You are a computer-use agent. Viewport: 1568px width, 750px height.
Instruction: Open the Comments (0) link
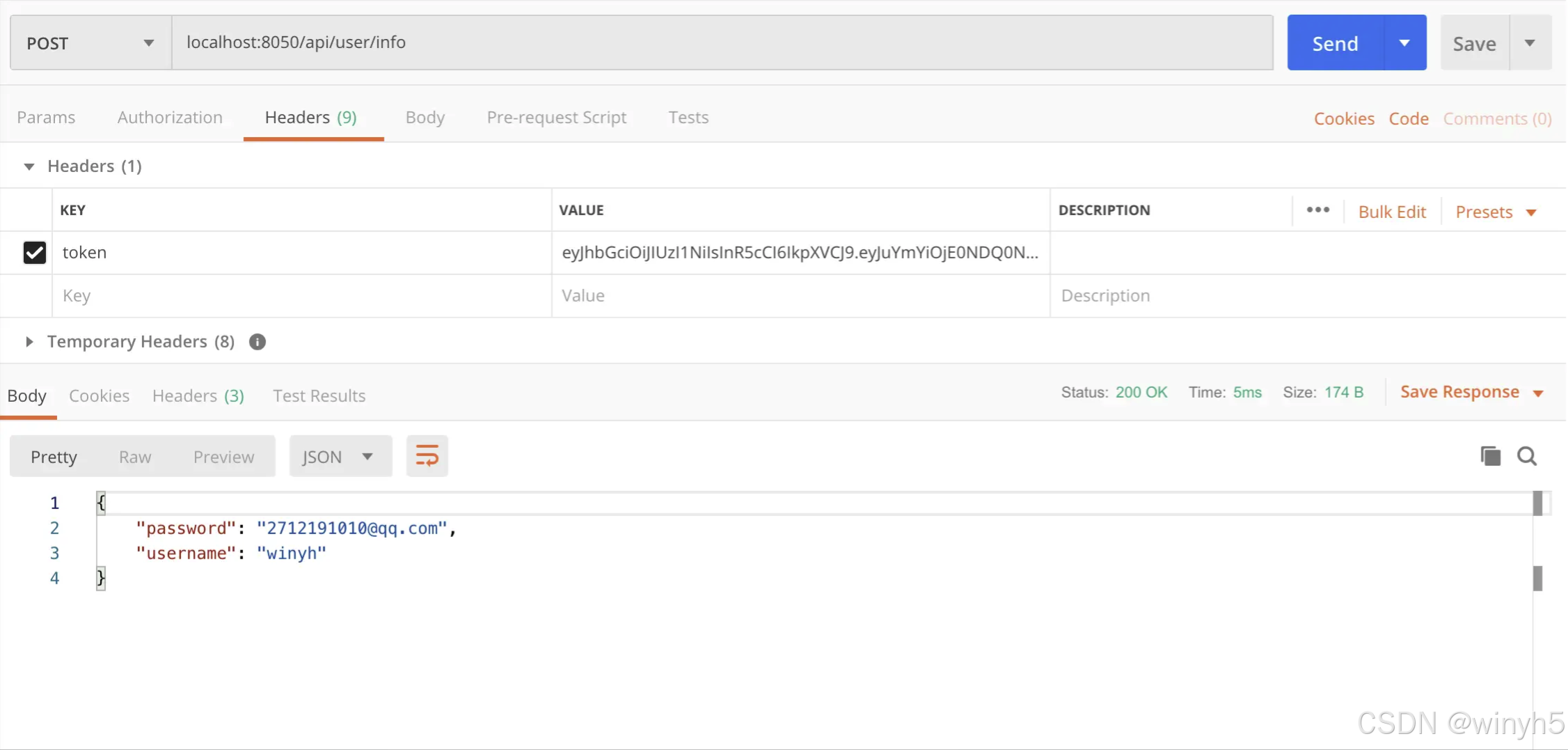(x=1497, y=118)
